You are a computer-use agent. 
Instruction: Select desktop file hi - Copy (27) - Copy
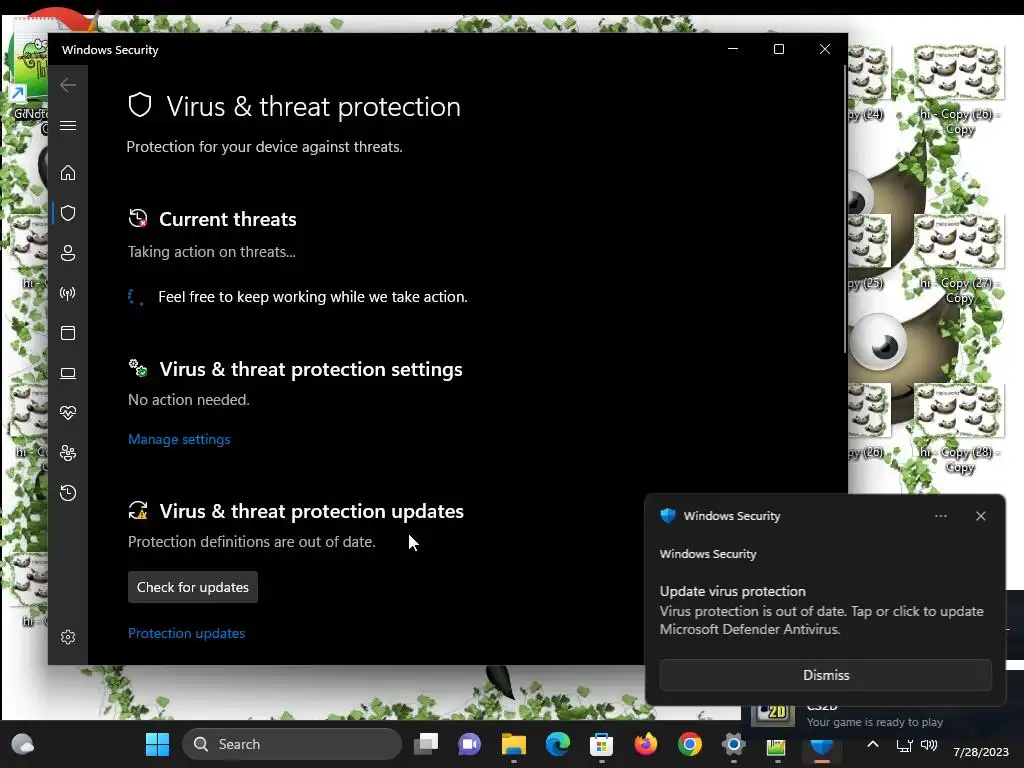(x=959, y=259)
